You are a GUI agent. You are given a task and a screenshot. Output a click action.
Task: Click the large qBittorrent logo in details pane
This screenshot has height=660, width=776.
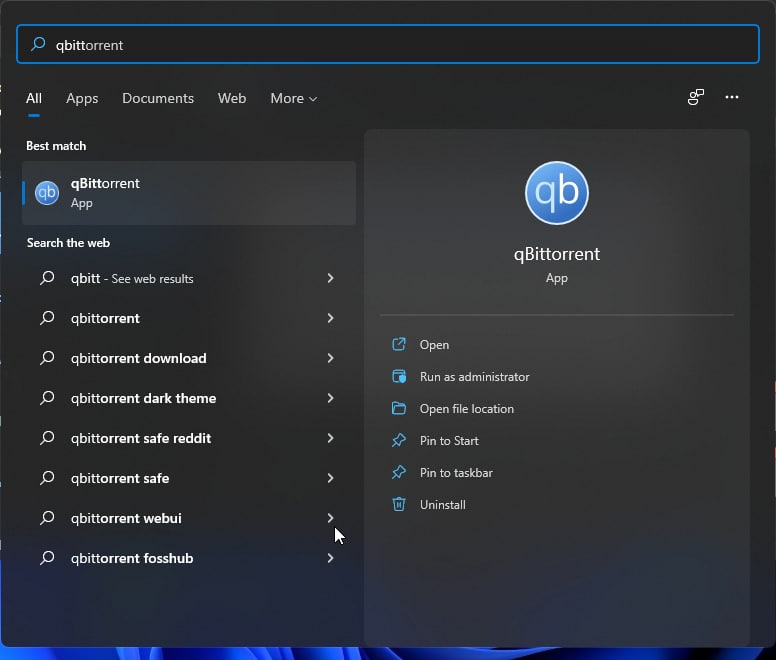tap(557, 193)
